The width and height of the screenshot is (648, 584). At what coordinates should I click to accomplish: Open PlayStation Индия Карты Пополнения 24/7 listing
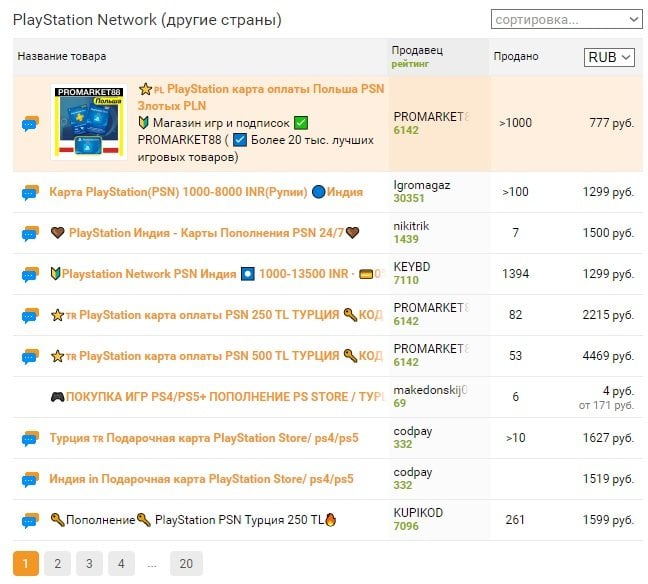coord(205,233)
